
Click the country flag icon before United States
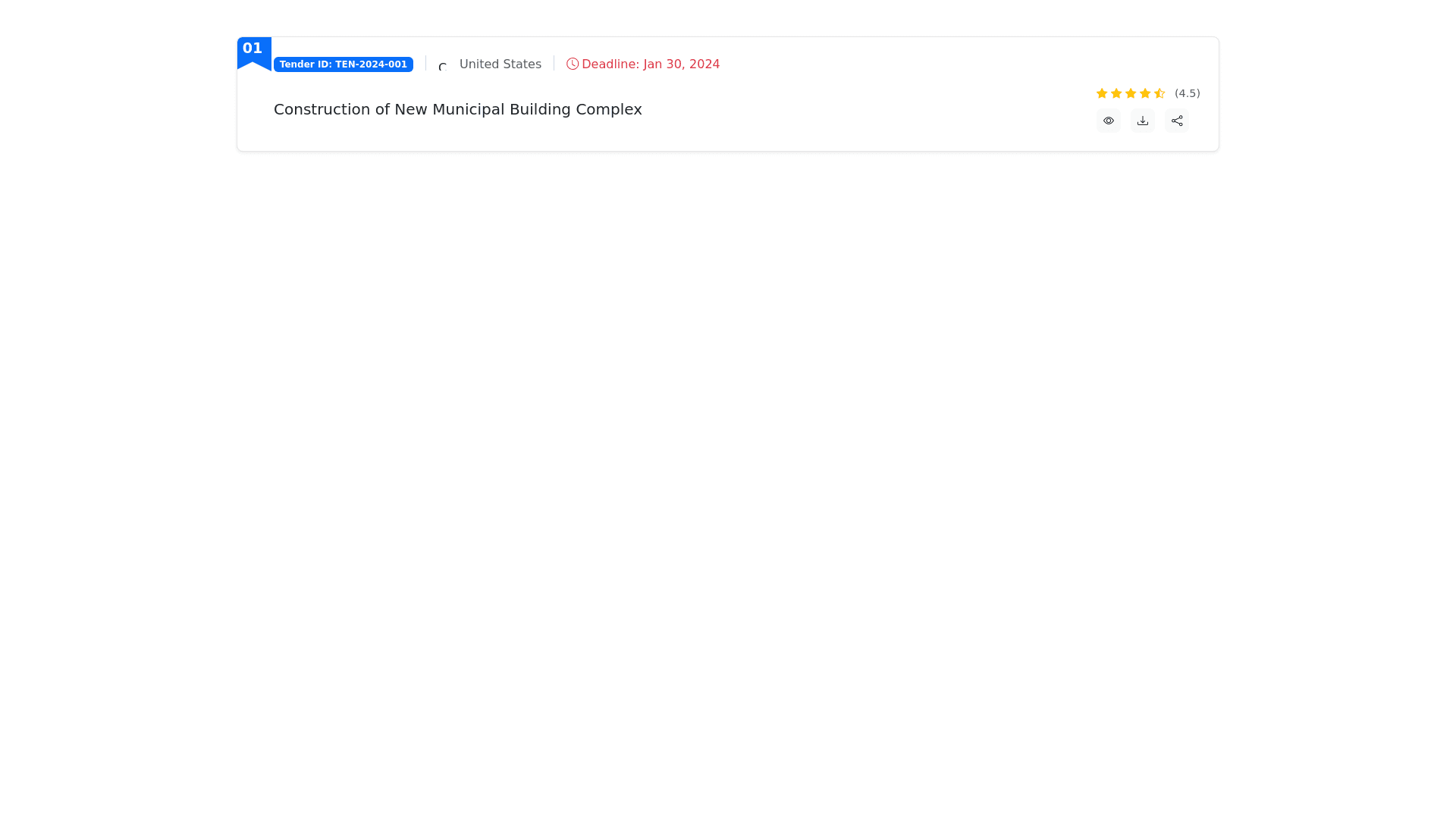(444, 66)
